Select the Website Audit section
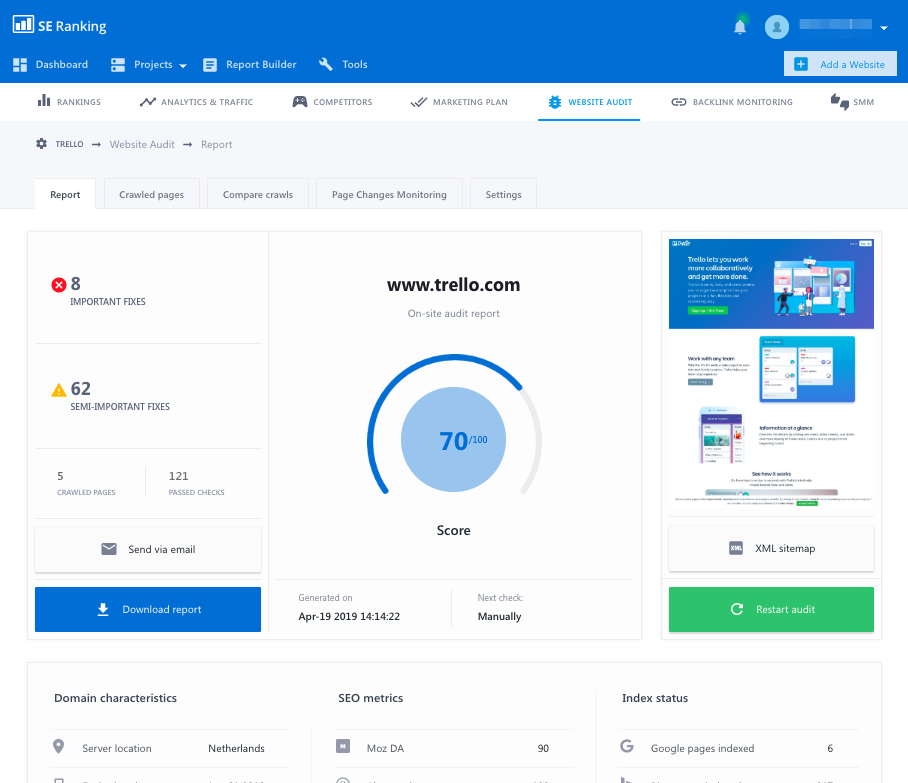Viewport: 908px width, 783px height. (600, 102)
